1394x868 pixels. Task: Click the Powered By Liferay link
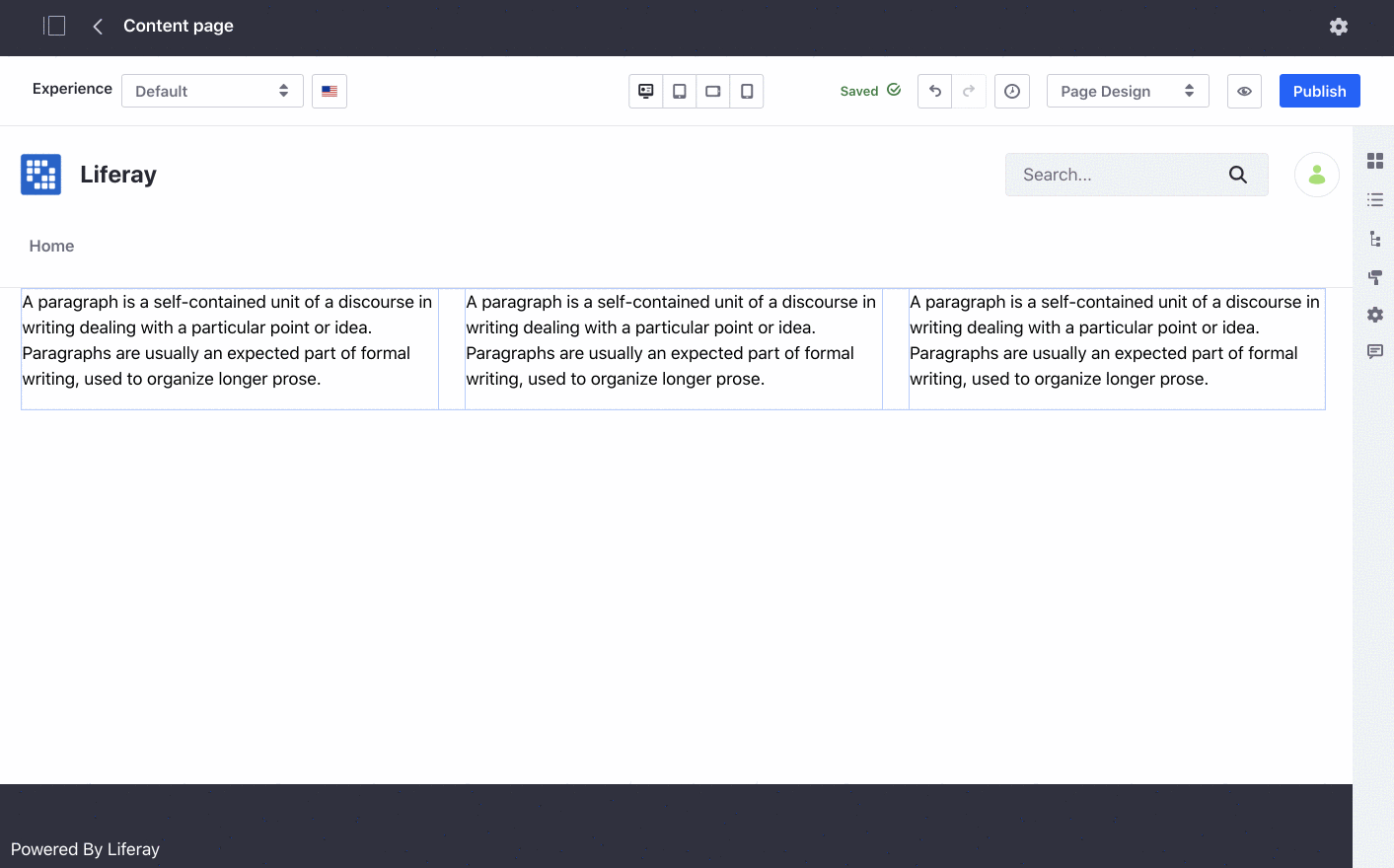click(85, 849)
